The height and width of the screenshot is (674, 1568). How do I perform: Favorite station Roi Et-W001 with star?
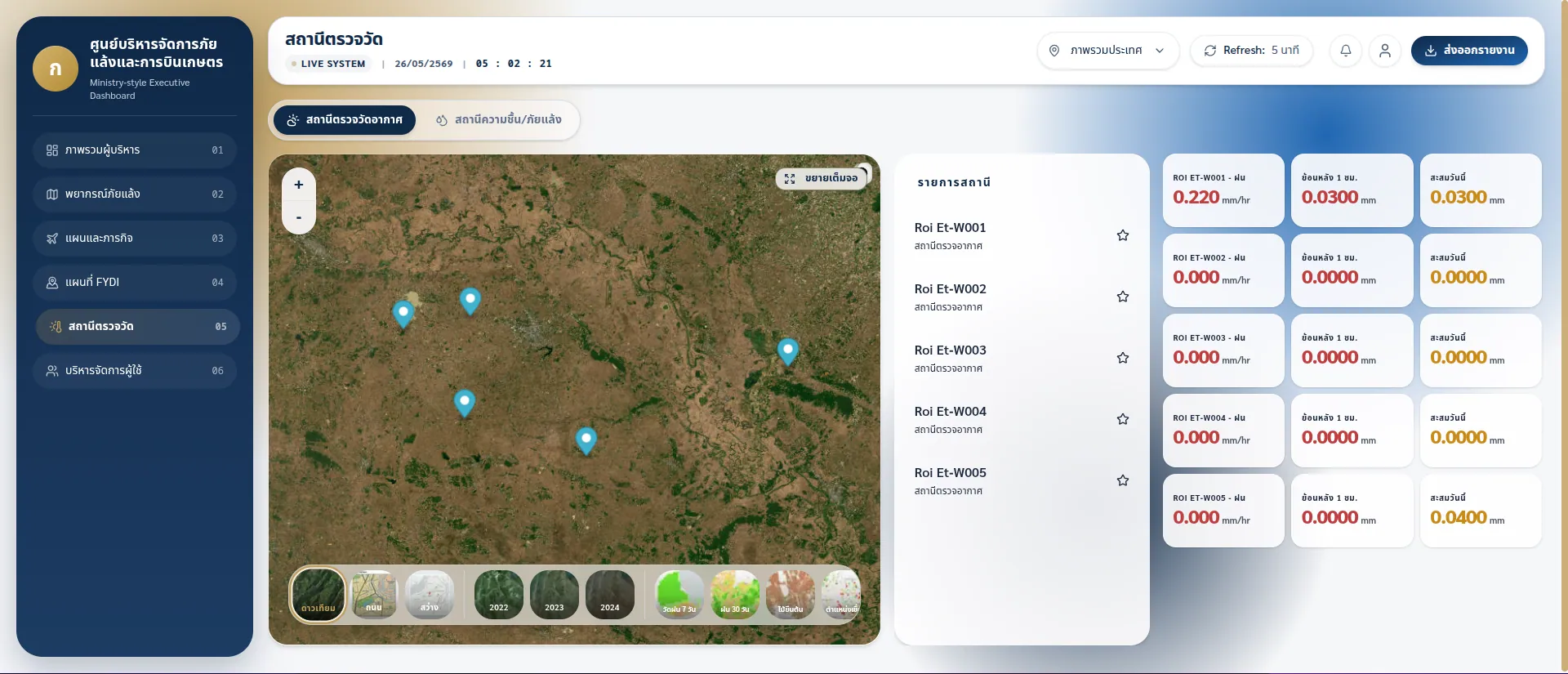[x=1123, y=235]
